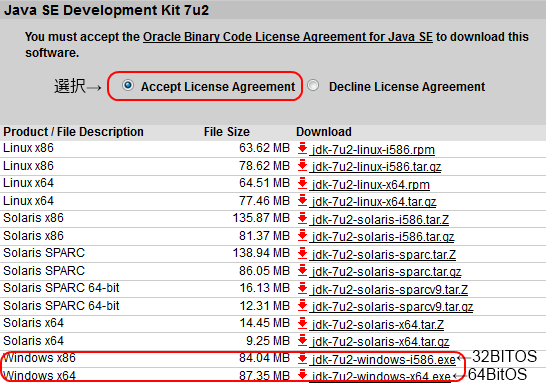Viewport: 546px width, 383px height.
Task: Click download icon for jdk-7u2-linux-x64.tar.gz
Action: pyautogui.click(x=302, y=201)
